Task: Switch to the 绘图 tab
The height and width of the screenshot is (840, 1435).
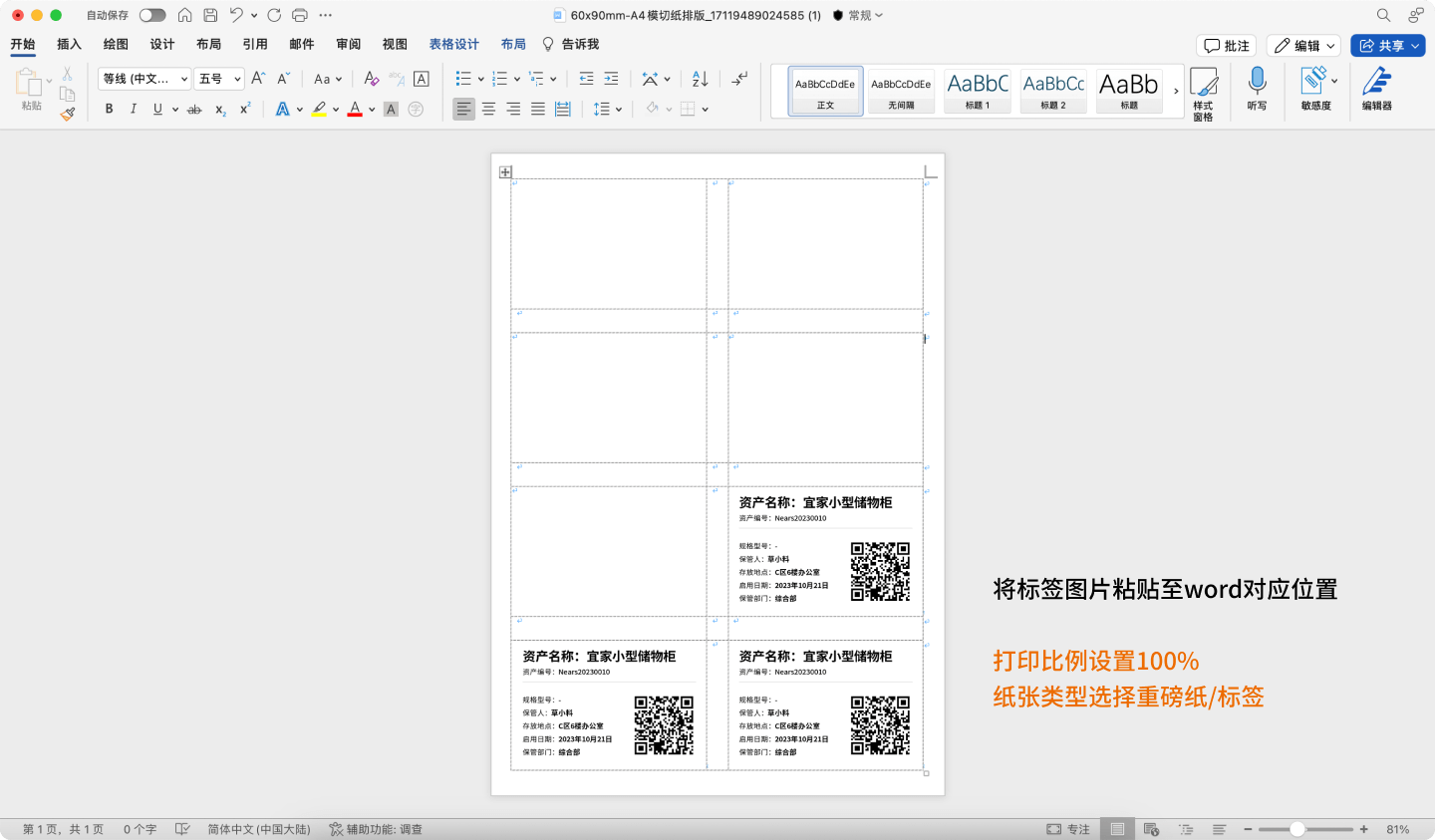Action: [116, 44]
